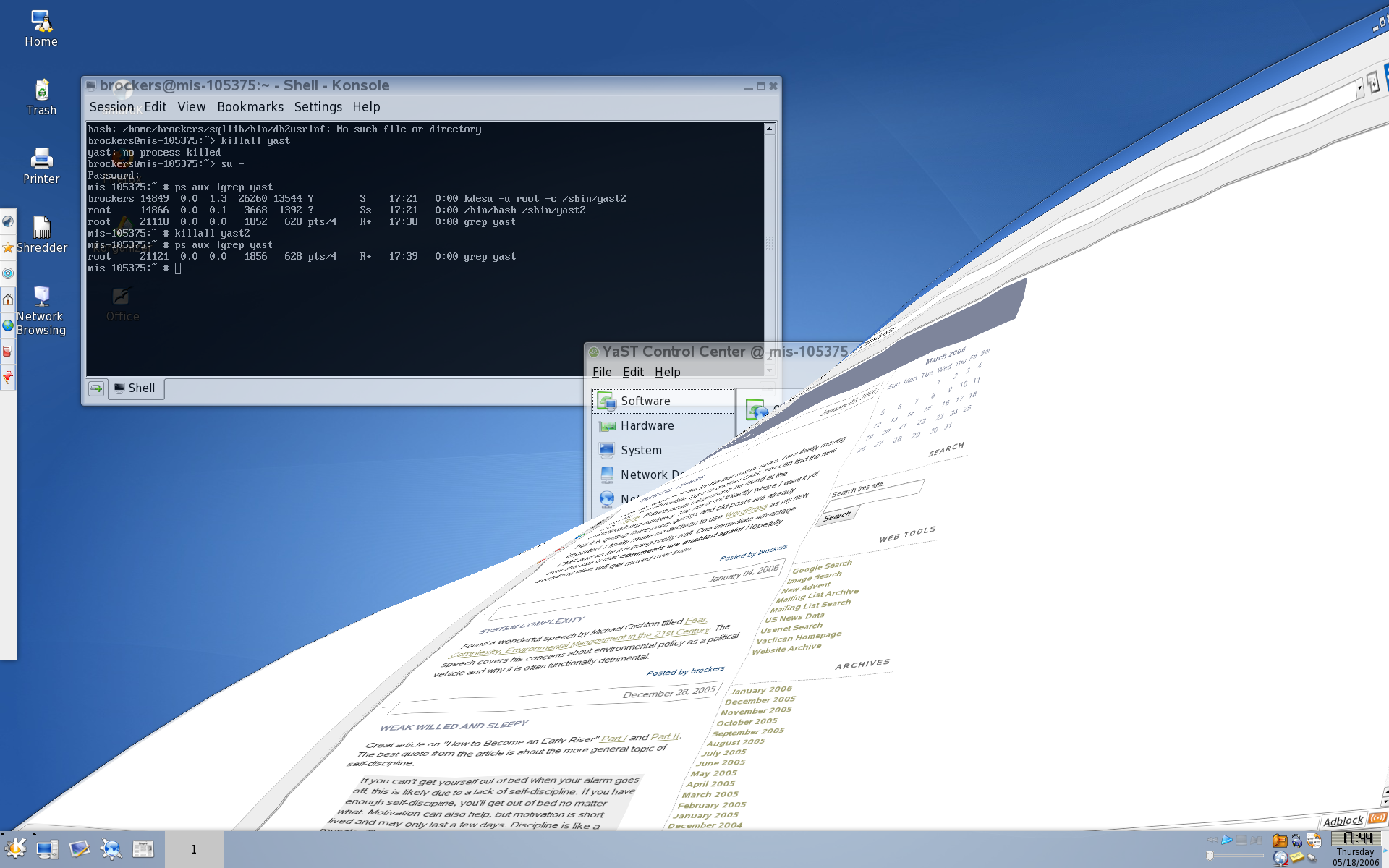Screen dimensions: 1389x868
Task: Open the Help menu in YaST
Action: click(667, 372)
